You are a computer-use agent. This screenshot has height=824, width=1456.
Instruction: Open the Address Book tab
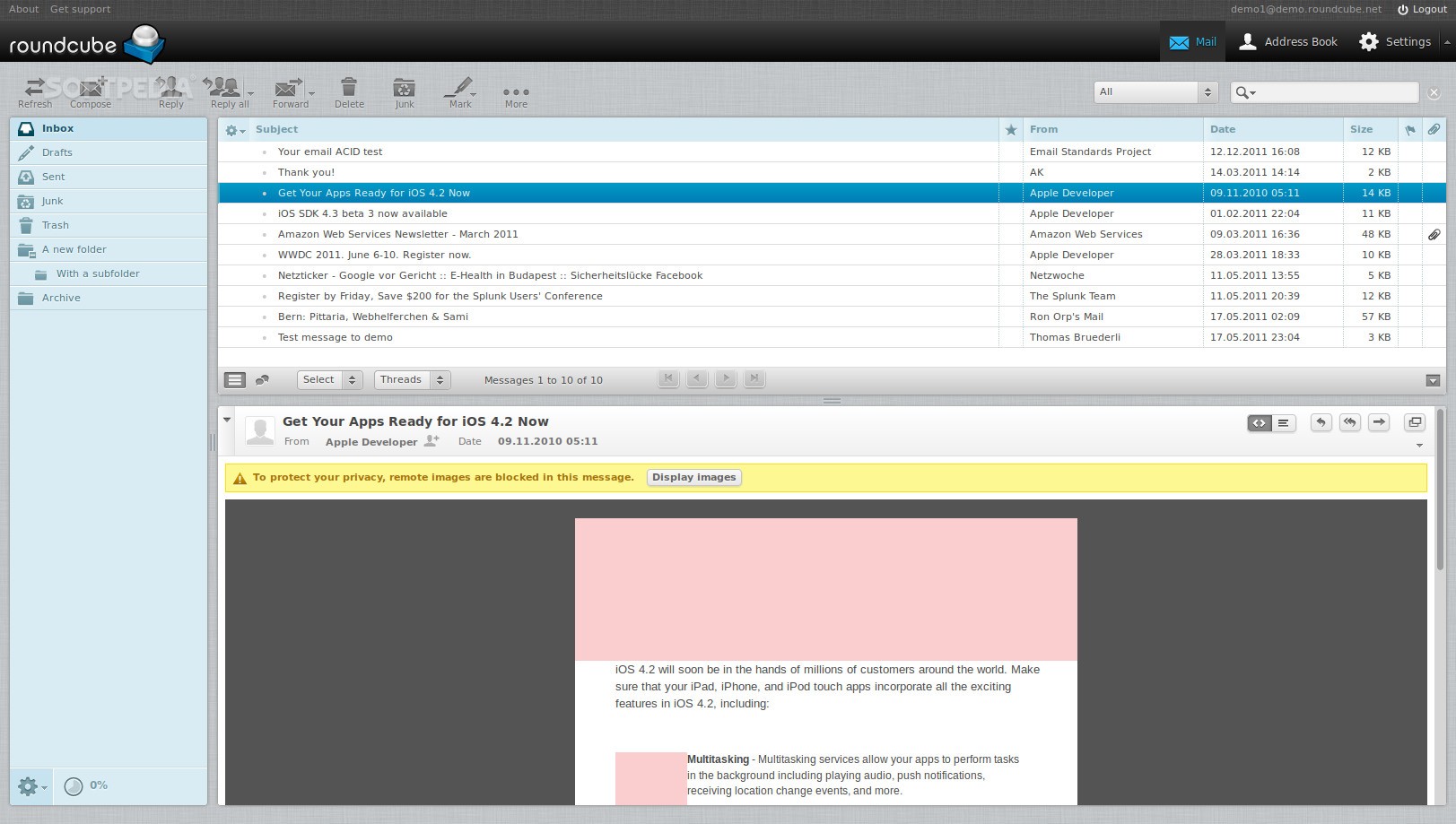pos(1287,42)
